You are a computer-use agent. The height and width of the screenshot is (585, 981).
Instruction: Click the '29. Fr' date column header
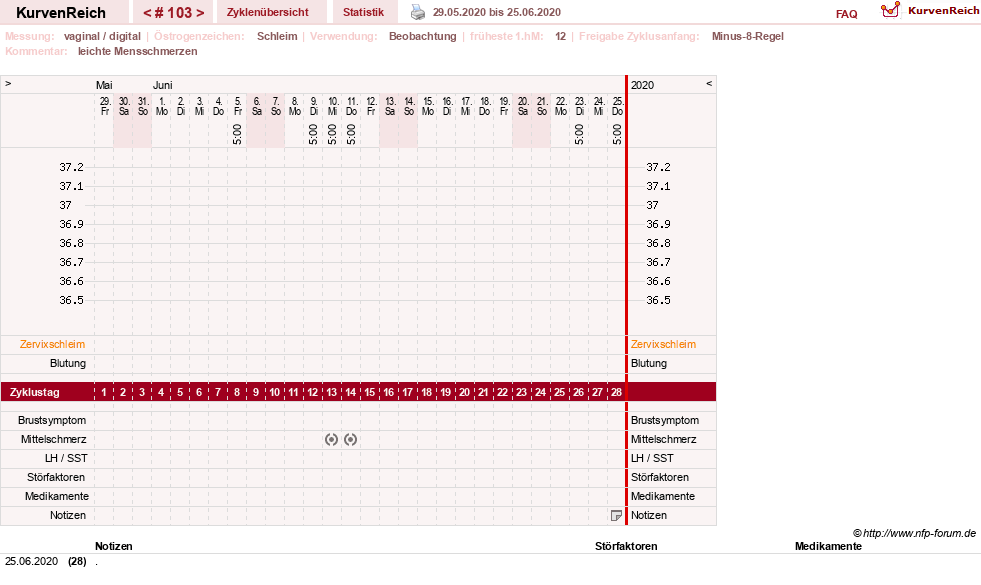click(x=104, y=106)
